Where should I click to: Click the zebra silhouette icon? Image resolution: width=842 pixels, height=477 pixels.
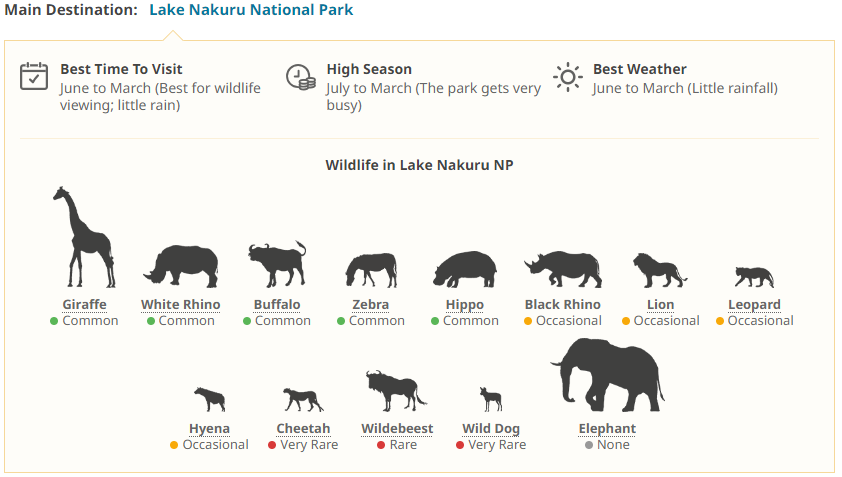click(x=370, y=270)
